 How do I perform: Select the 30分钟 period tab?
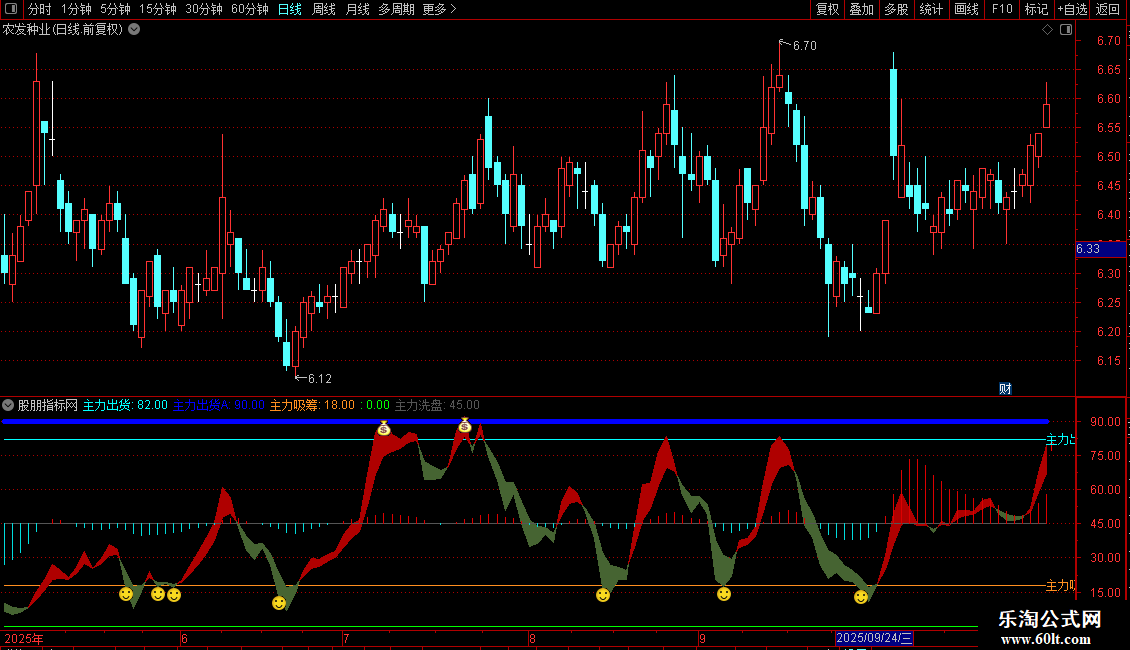(204, 9)
